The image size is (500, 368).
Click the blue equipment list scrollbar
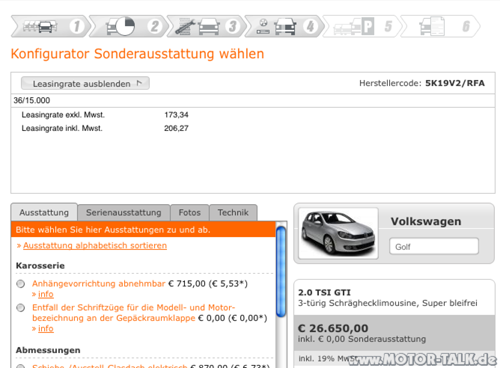[x=281, y=272]
